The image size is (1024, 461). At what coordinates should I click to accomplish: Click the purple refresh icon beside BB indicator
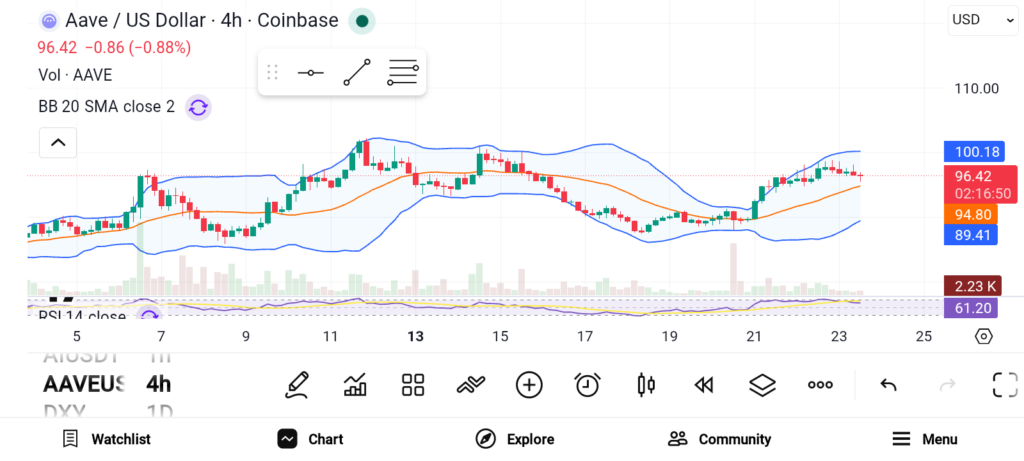coord(198,107)
